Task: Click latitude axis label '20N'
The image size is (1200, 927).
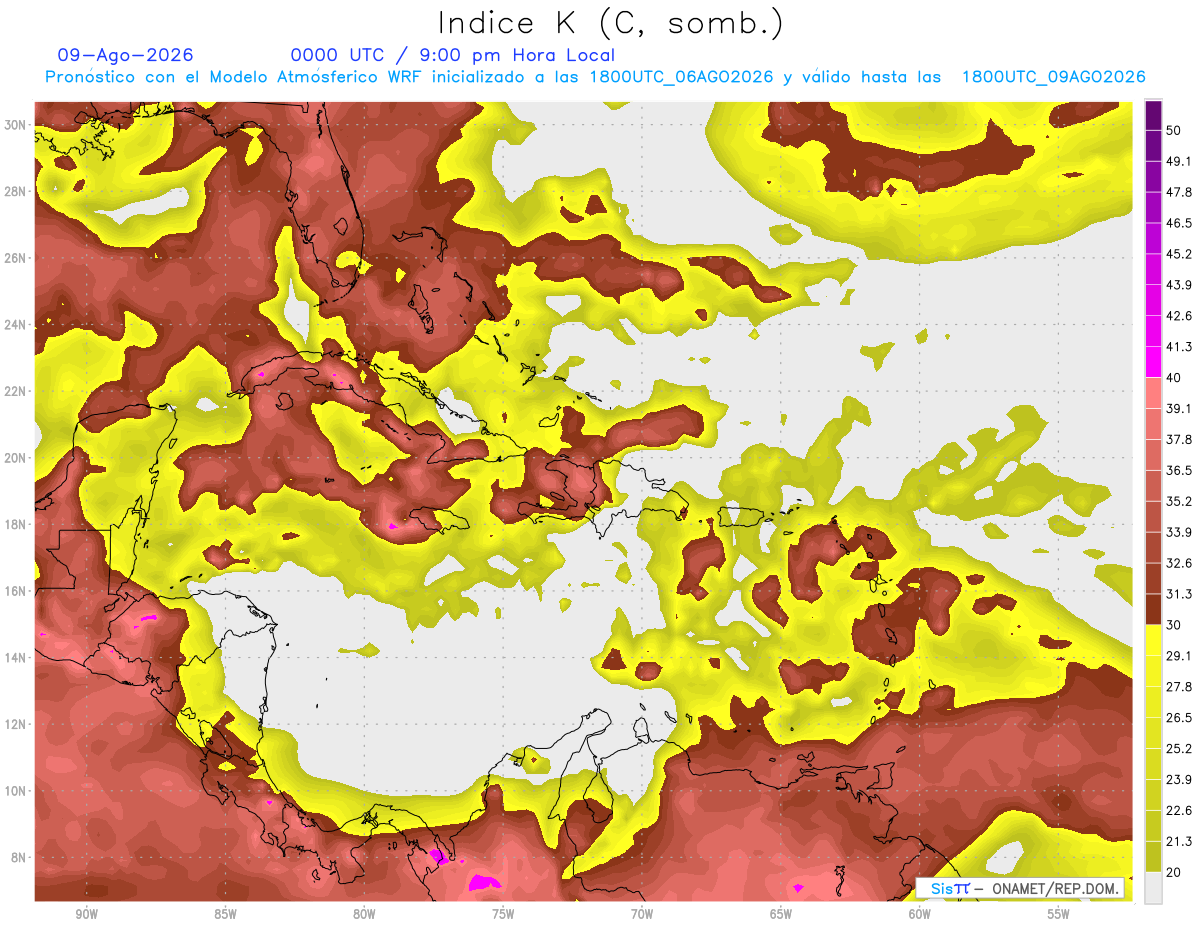Action: (15, 458)
